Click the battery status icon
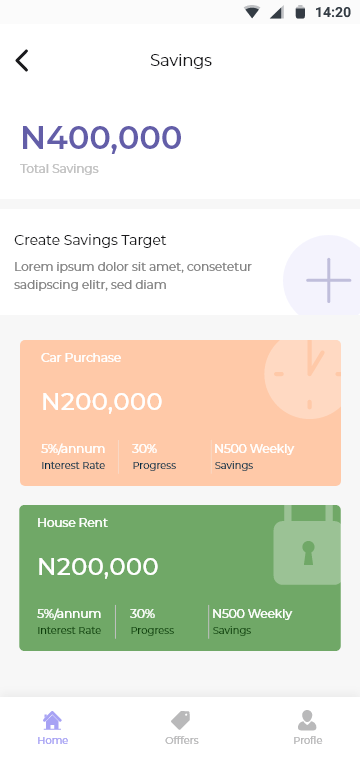 tap(300, 12)
